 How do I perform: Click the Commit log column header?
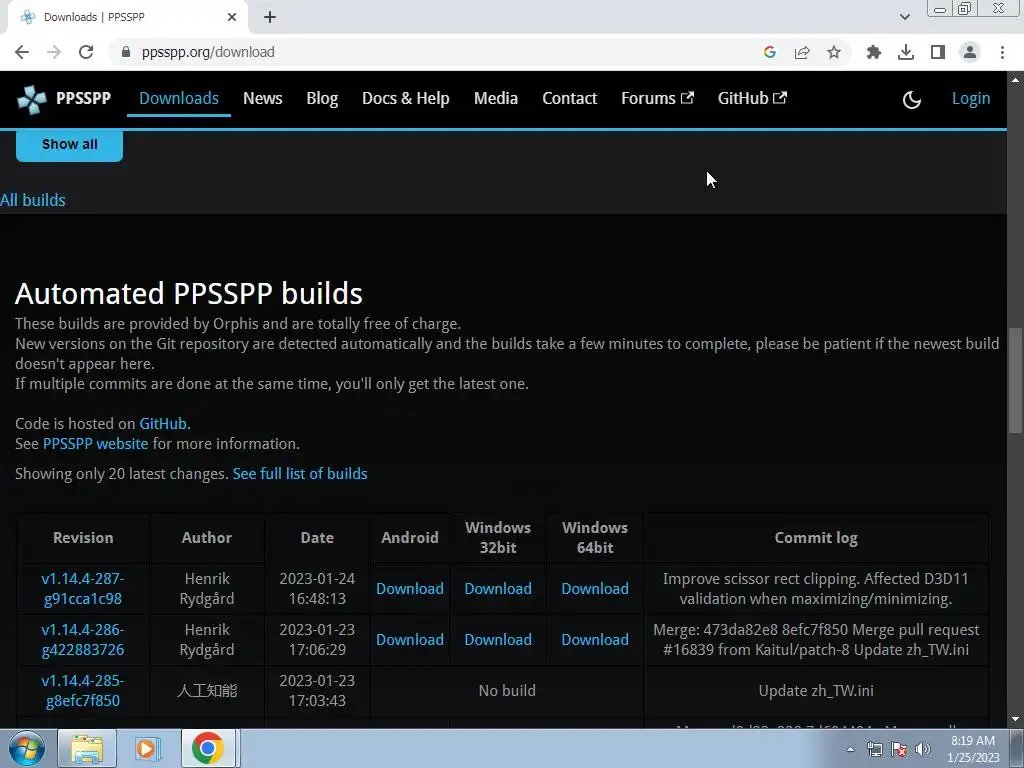[816, 538]
